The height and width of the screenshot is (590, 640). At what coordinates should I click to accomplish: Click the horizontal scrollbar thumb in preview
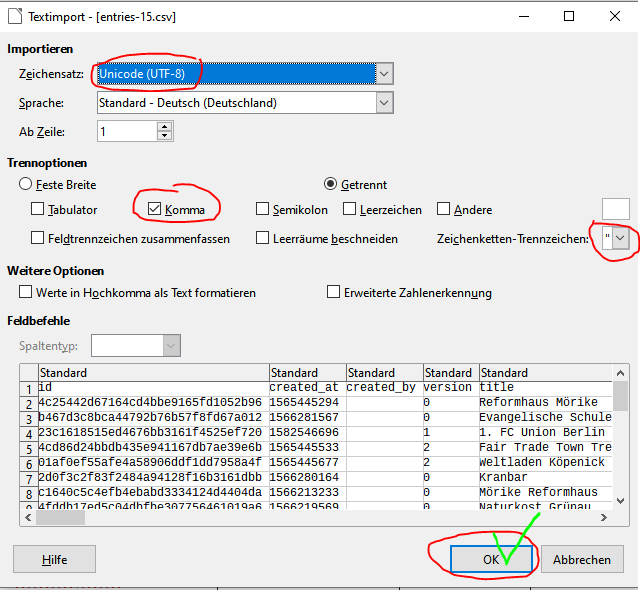click(60, 518)
